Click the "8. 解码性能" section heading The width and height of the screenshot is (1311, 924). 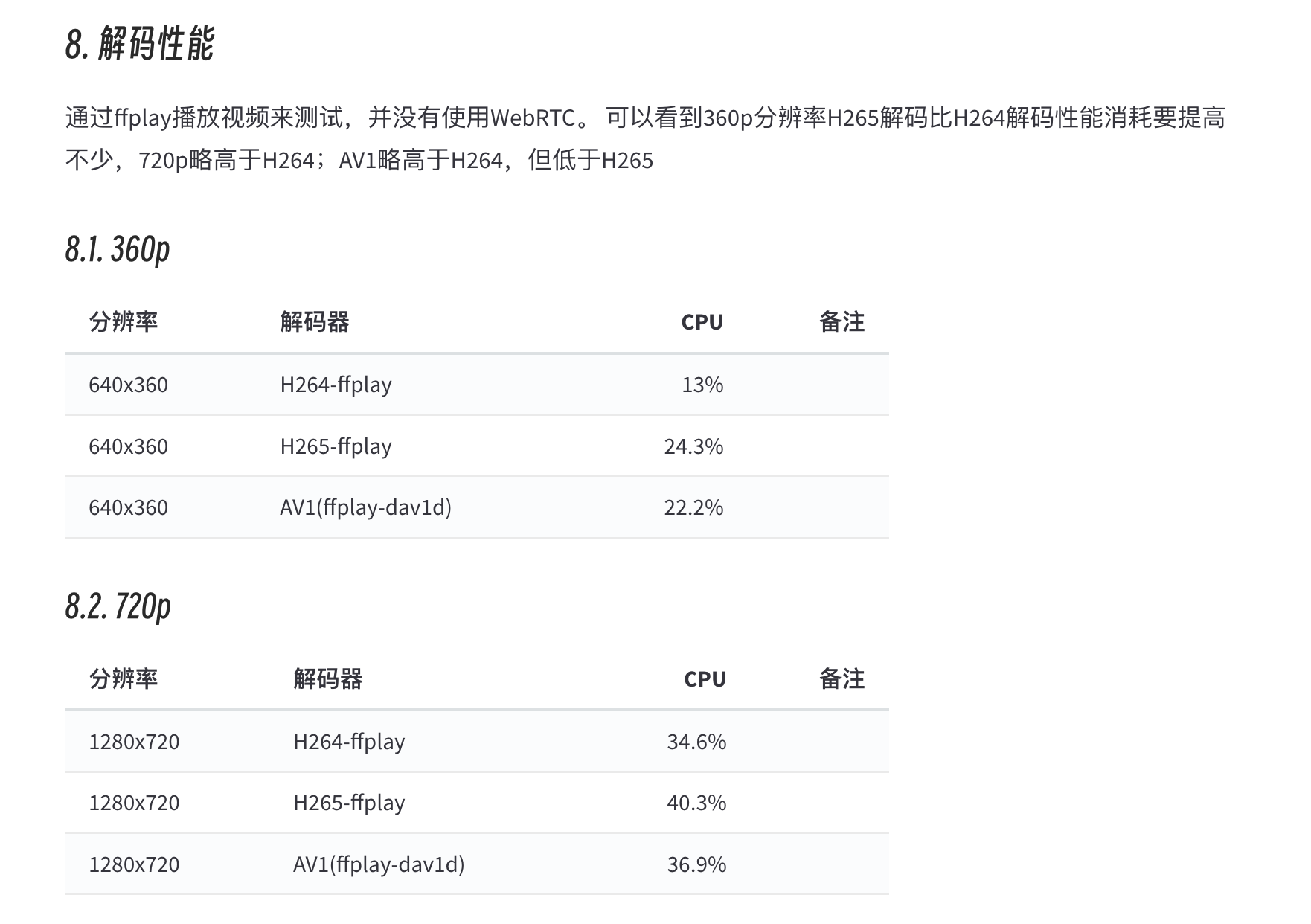(140, 44)
